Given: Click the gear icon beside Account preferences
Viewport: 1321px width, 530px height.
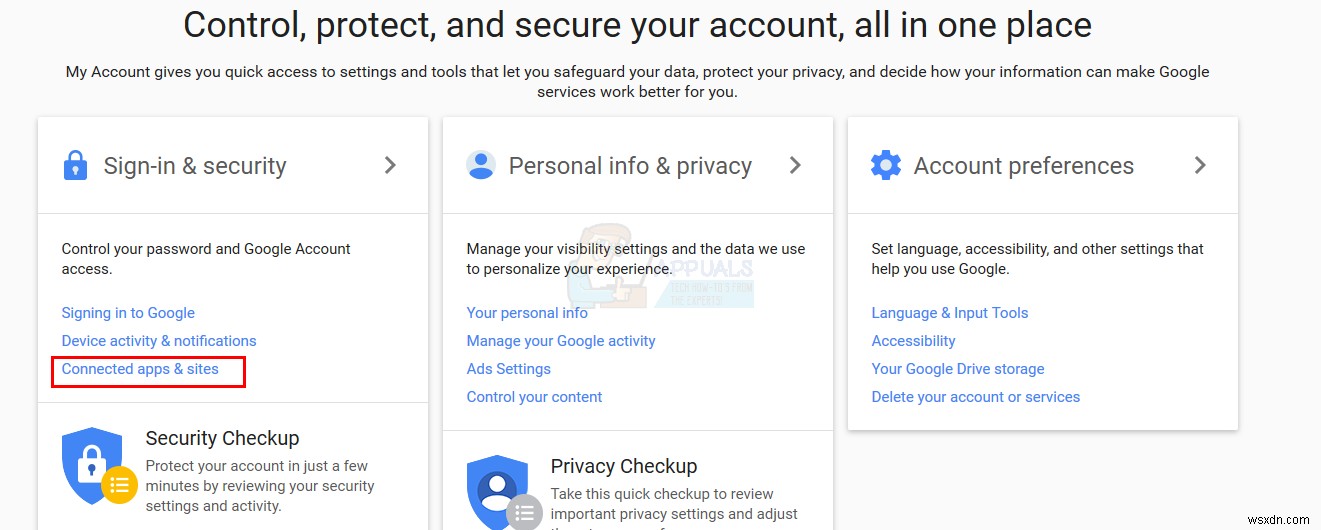Looking at the screenshot, I should tap(886, 165).
